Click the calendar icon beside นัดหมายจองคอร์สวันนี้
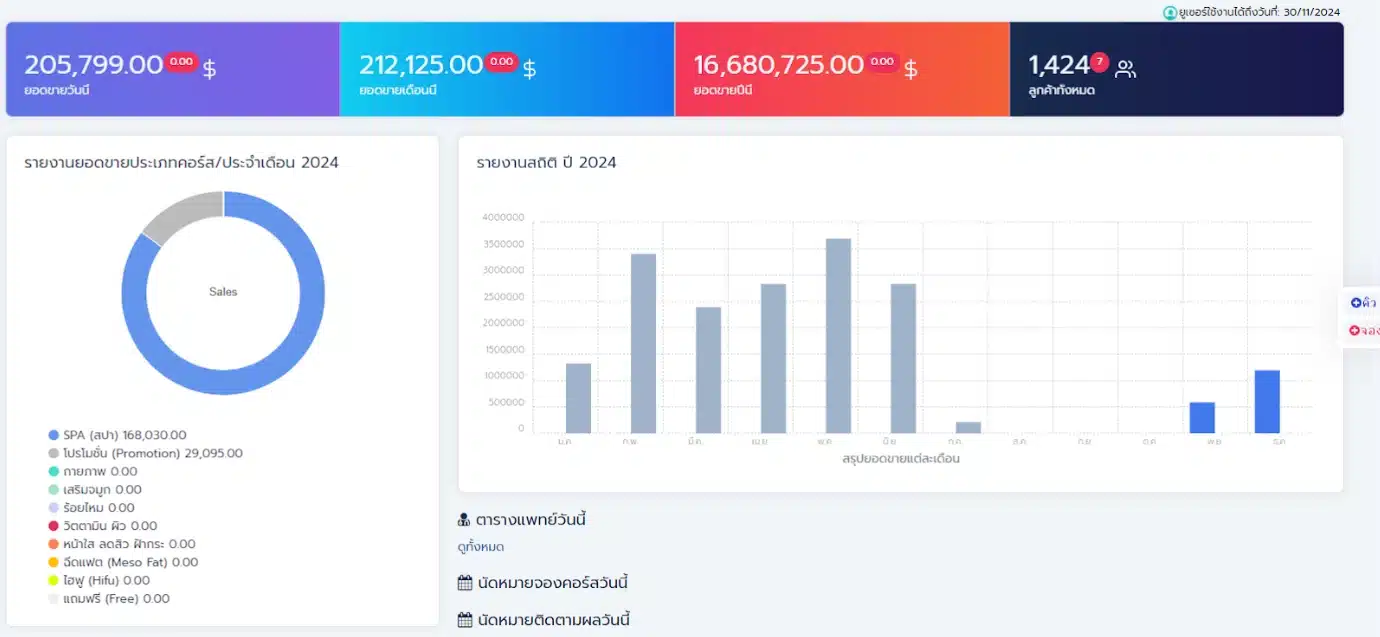This screenshot has height=637, width=1380. [x=464, y=583]
